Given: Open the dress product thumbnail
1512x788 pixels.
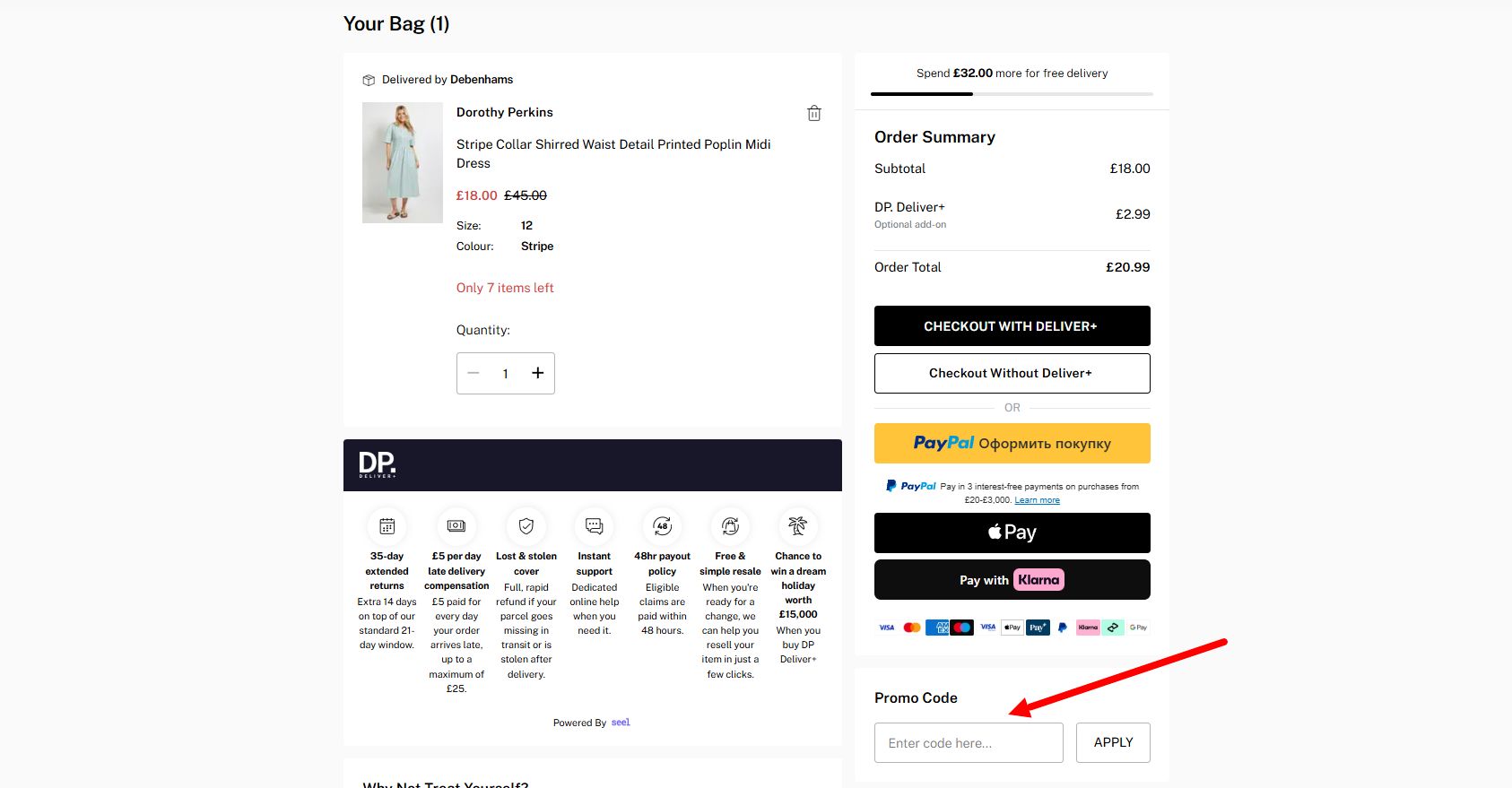Looking at the screenshot, I should 403,162.
